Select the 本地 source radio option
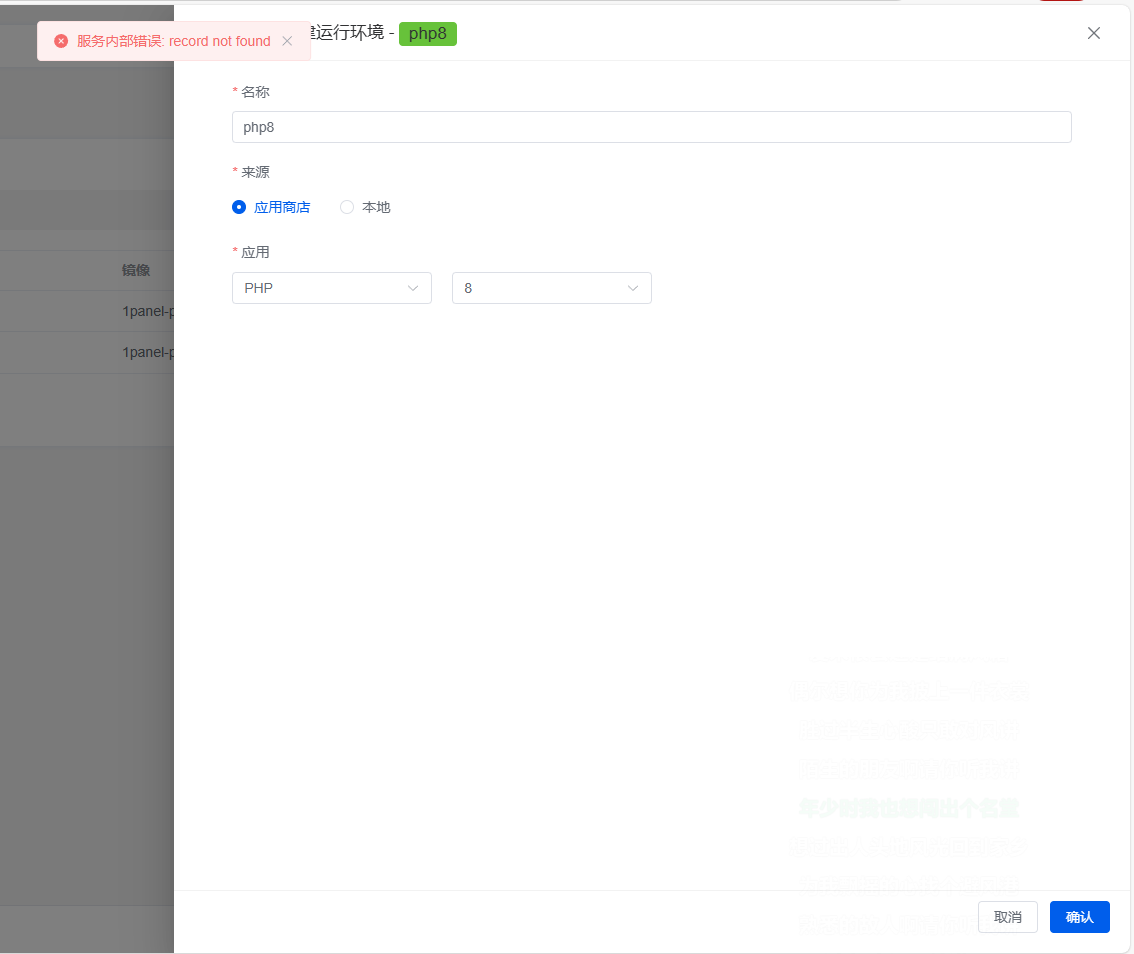 tap(347, 207)
